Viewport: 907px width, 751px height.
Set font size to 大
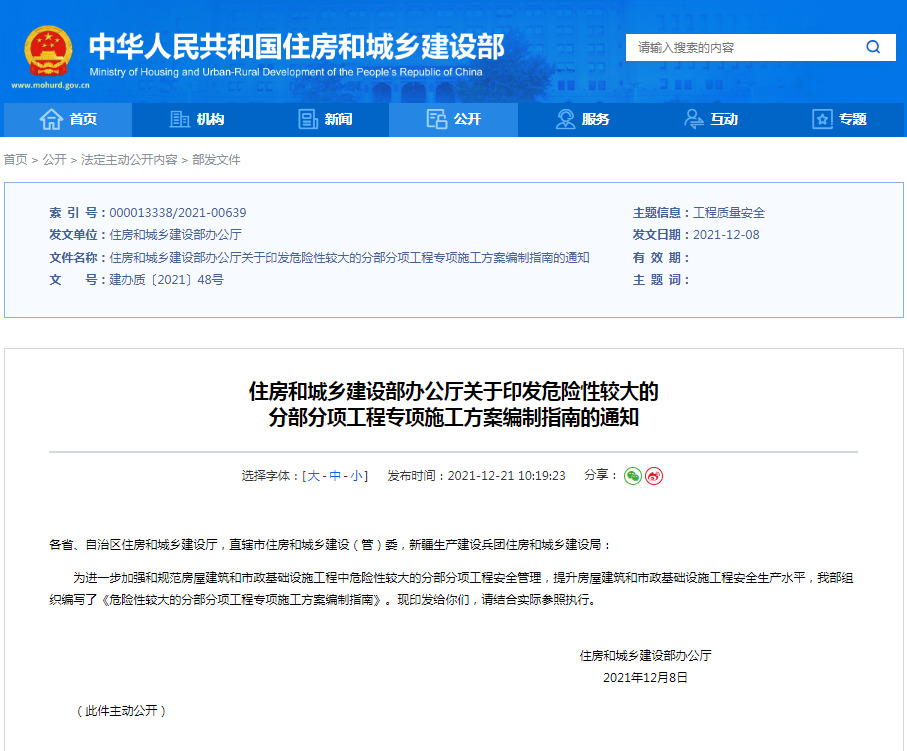point(314,476)
